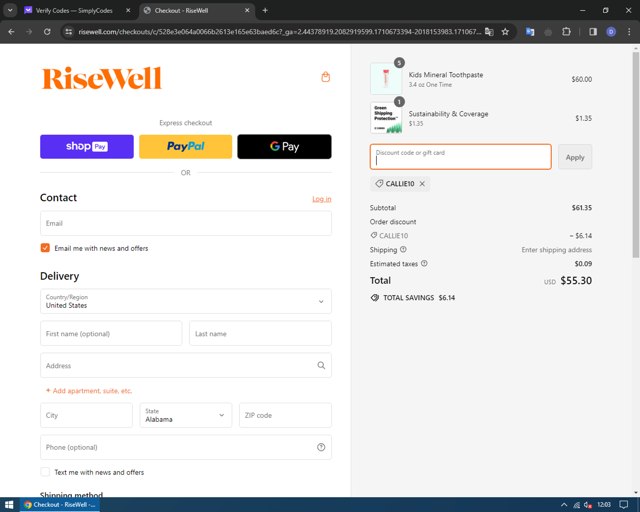Open the taskbar notification center
The width and height of the screenshot is (640, 512).
click(x=623, y=505)
